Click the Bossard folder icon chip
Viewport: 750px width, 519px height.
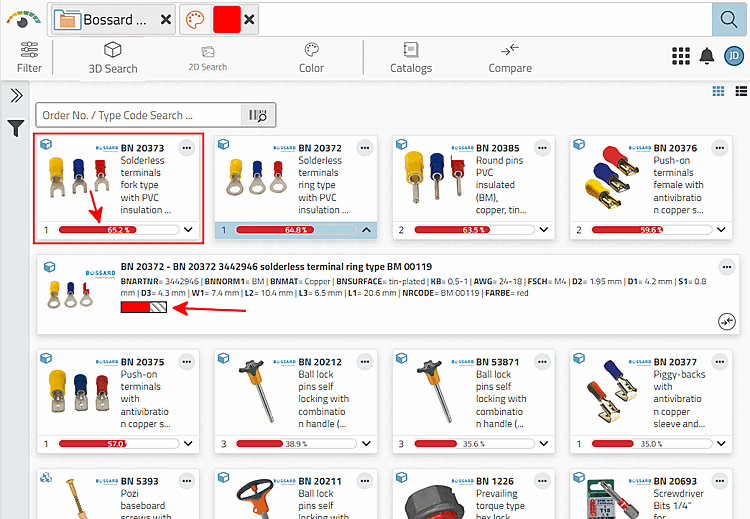coord(67,20)
